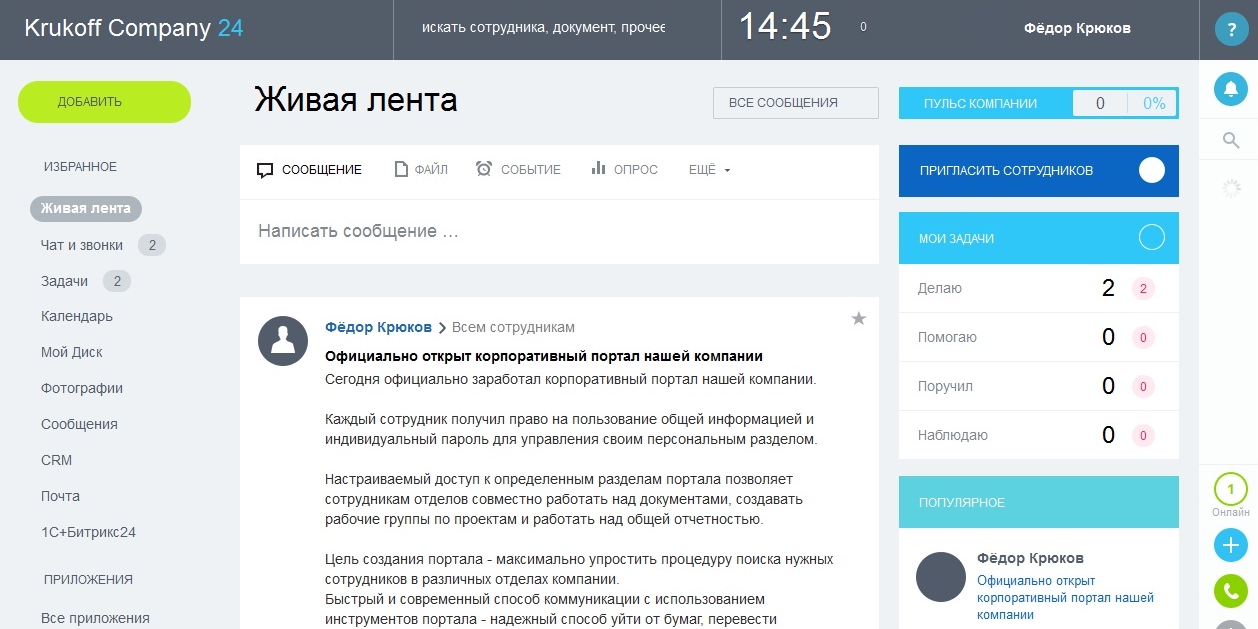Click the circle icon in My Tasks header

click(x=1152, y=237)
